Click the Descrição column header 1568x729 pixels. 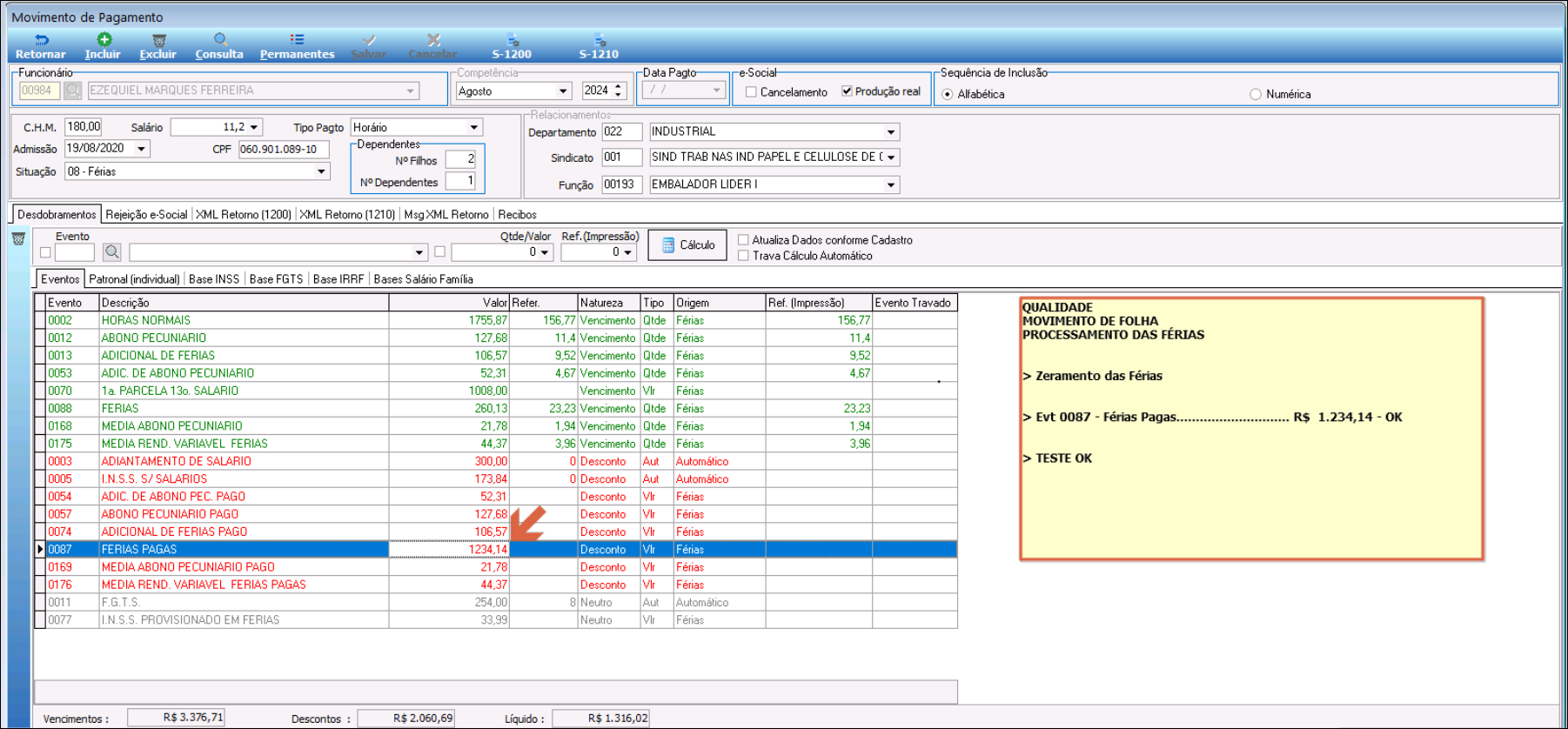(244, 303)
